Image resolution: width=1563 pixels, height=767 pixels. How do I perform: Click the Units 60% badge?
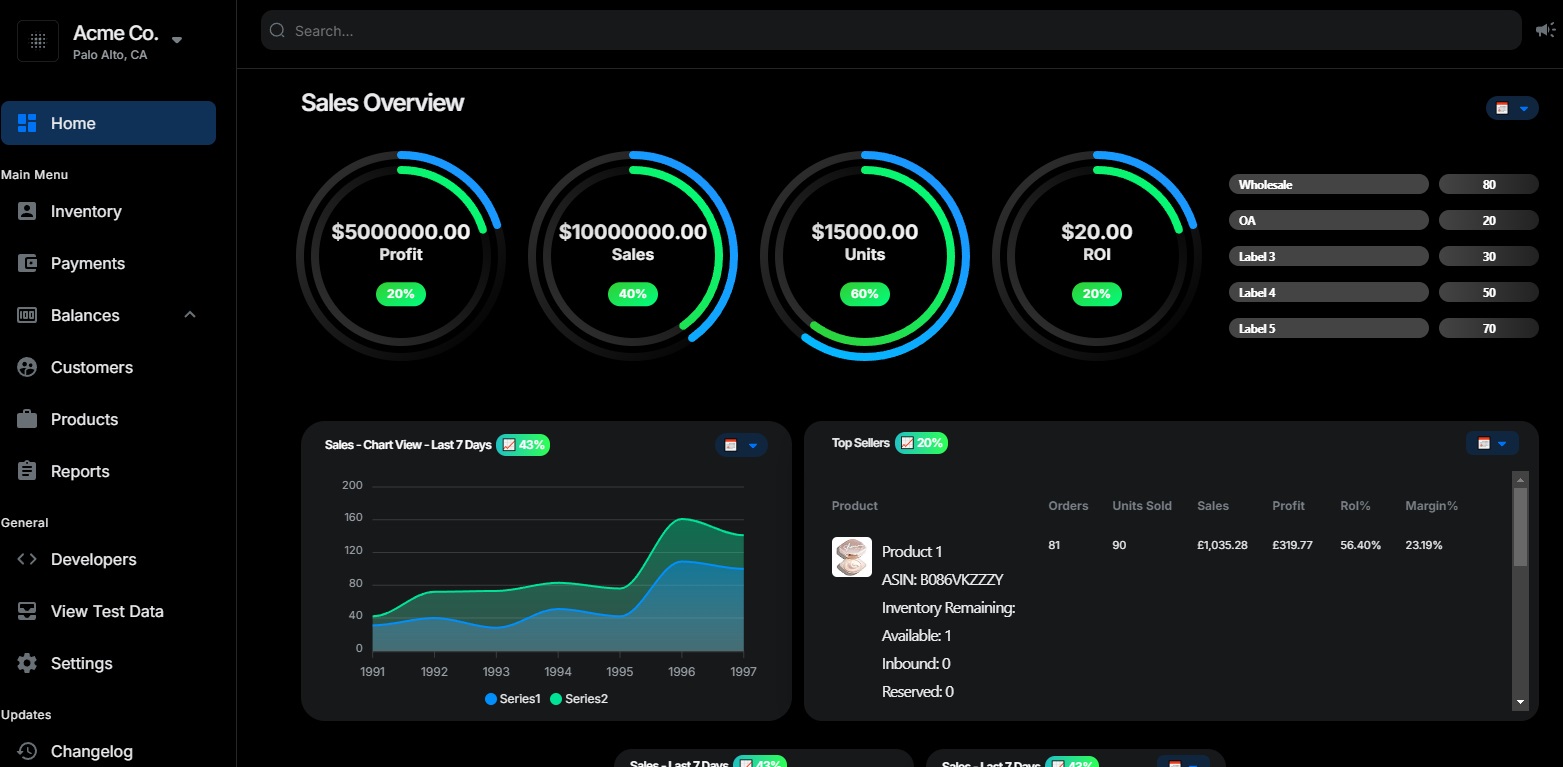pos(865,294)
